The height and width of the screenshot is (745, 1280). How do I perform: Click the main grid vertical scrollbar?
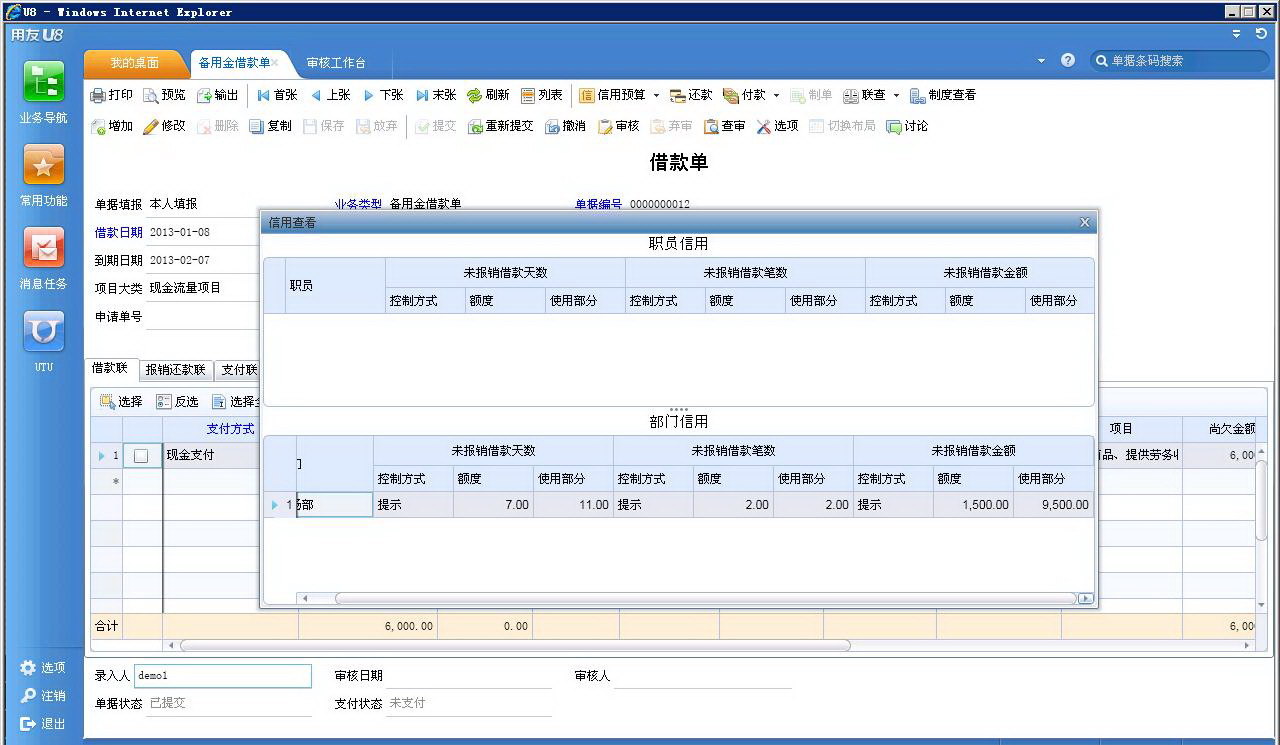click(1262, 500)
